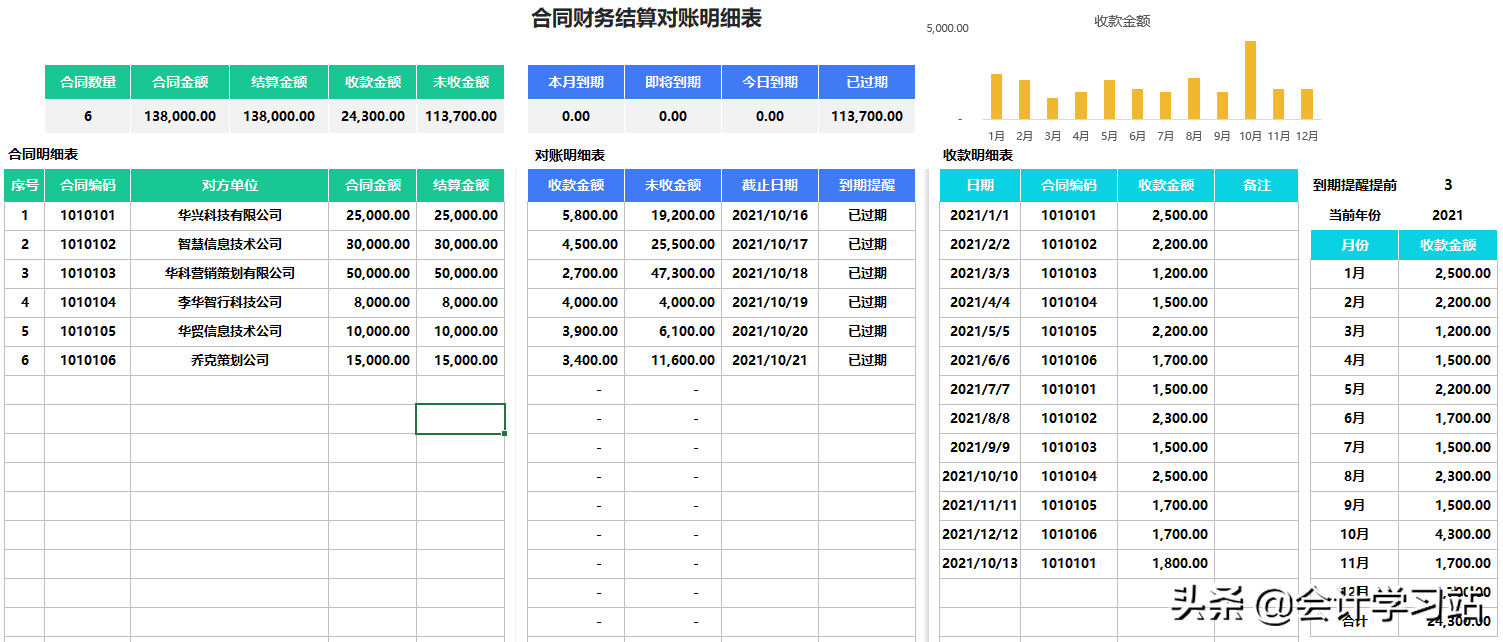The height and width of the screenshot is (642, 1503).
Task: Click the 本月到期 summary header
Action: (575, 82)
